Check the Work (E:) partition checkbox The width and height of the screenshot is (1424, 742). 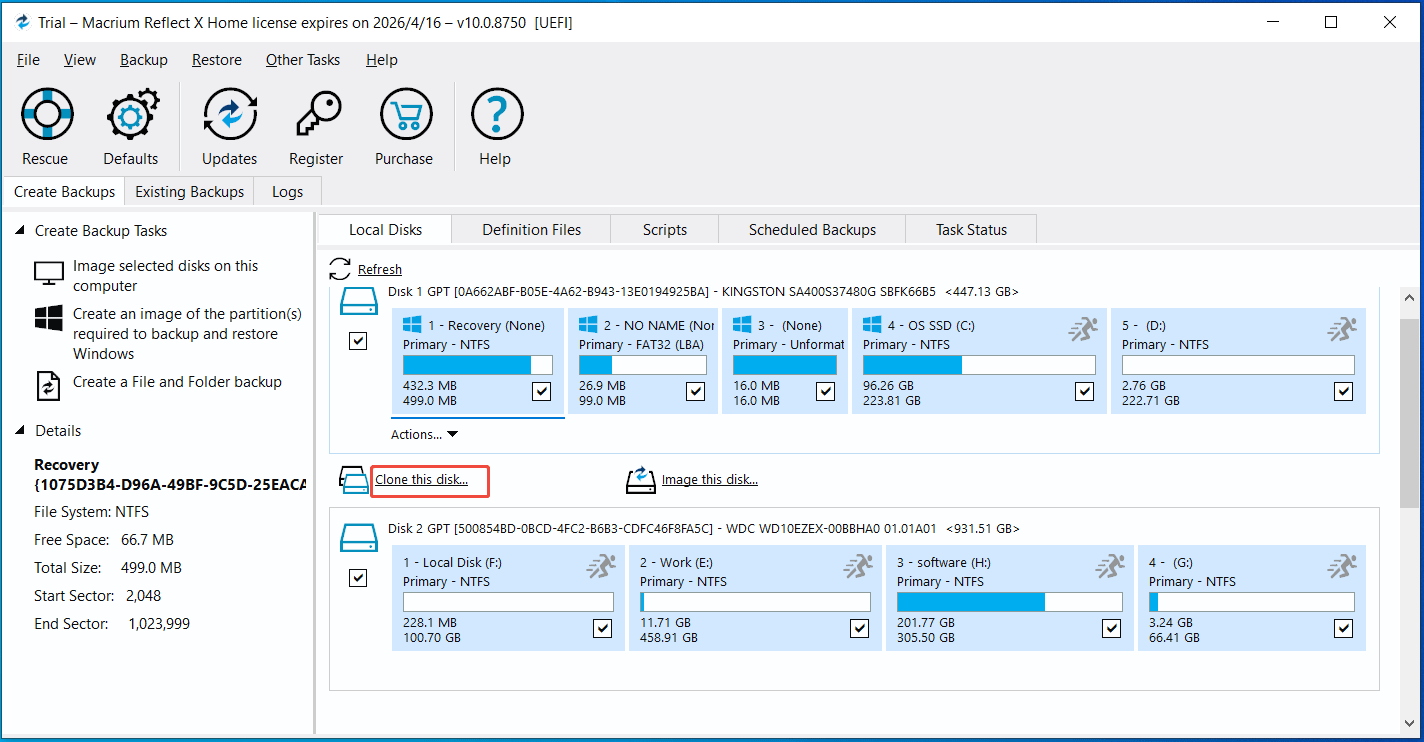coord(859,628)
